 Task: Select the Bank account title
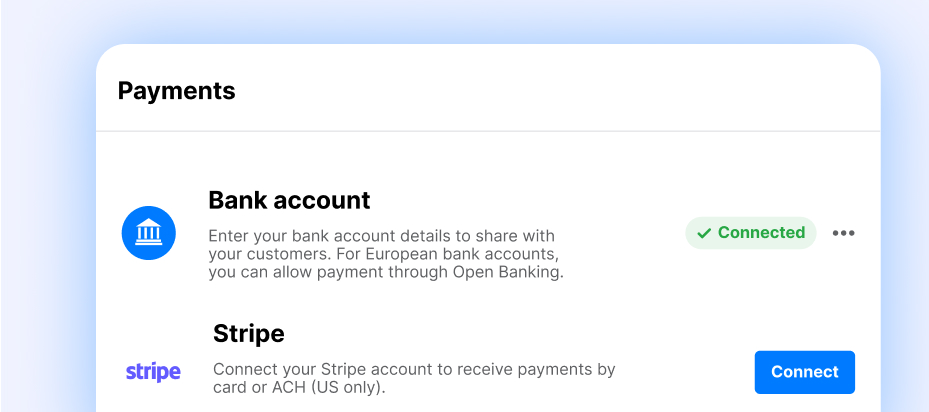click(289, 200)
